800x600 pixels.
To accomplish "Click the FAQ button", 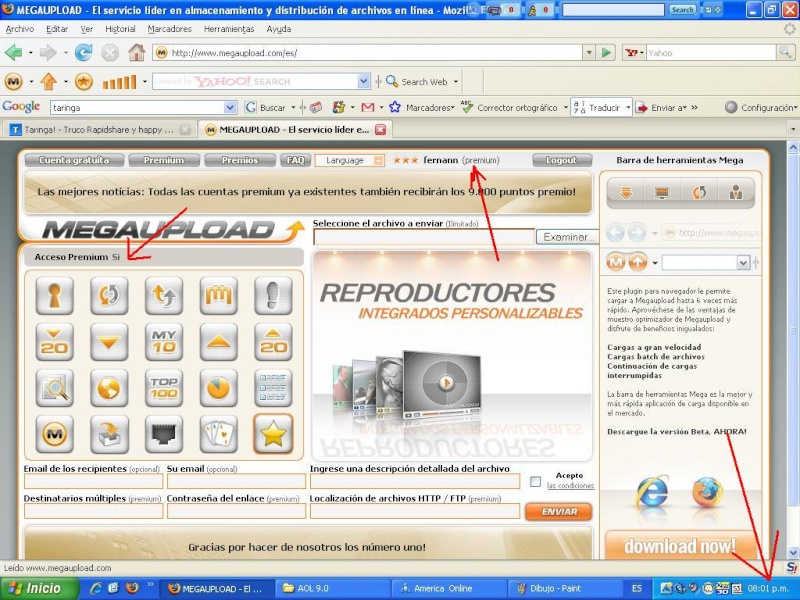I will coord(295,160).
